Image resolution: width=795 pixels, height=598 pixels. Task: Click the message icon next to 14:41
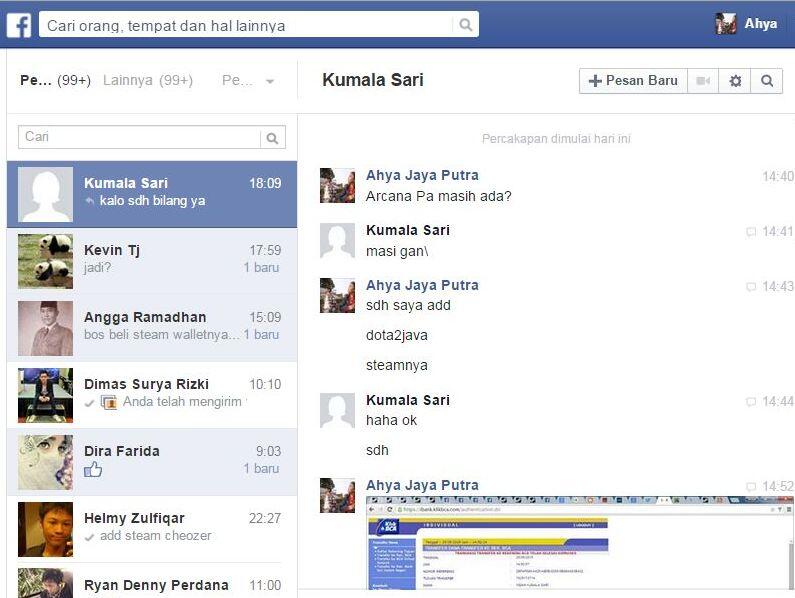[751, 232]
